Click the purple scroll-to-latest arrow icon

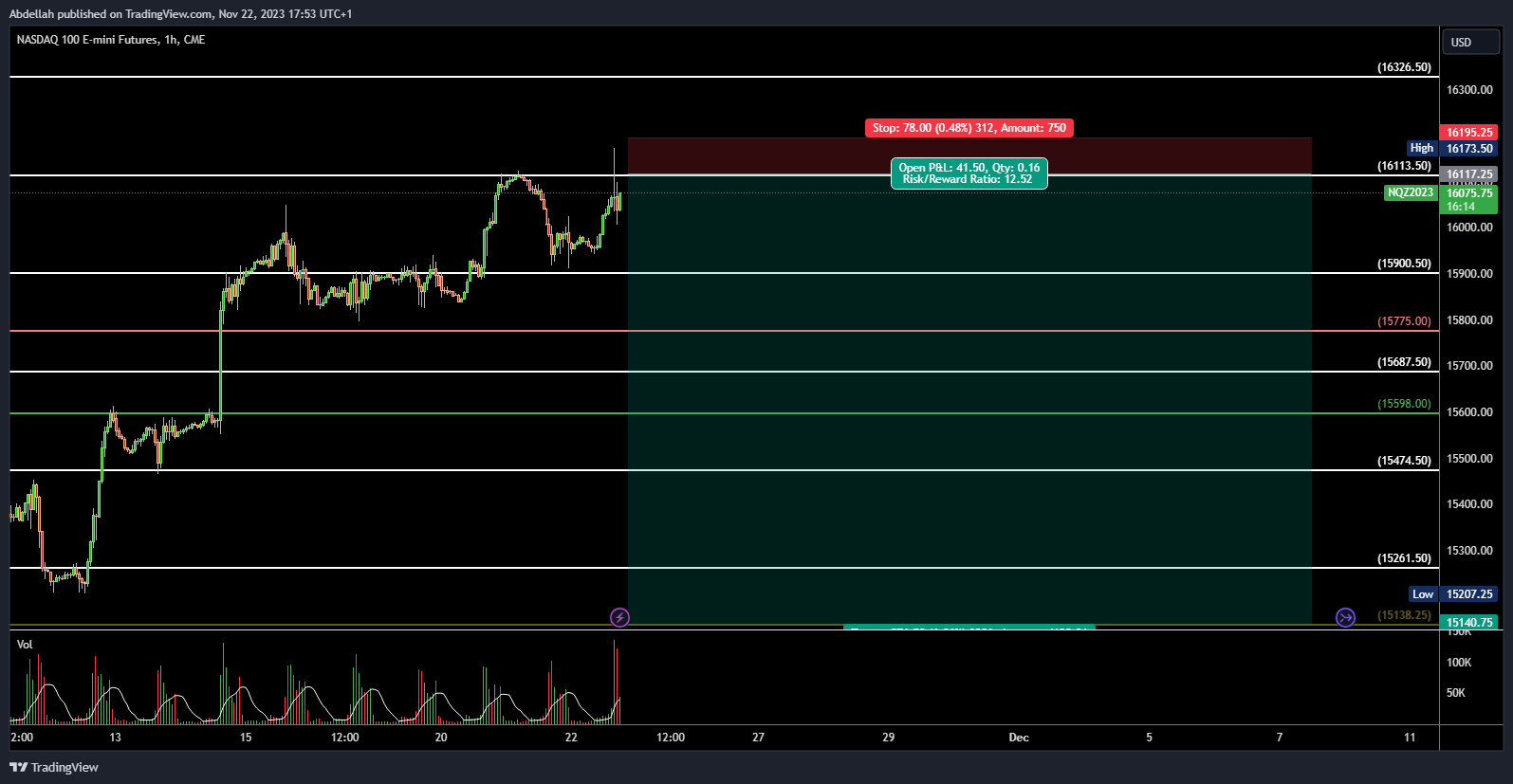point(1345,618)
